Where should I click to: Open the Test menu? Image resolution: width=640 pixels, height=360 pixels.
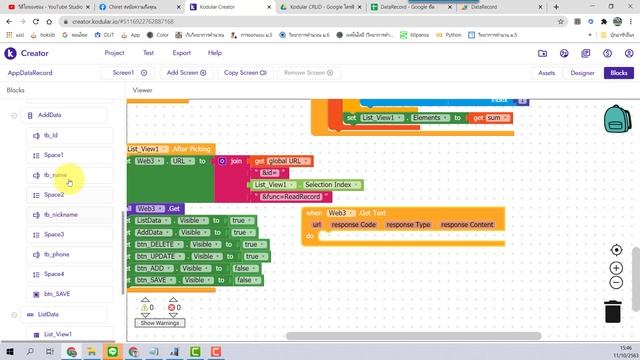149,53
